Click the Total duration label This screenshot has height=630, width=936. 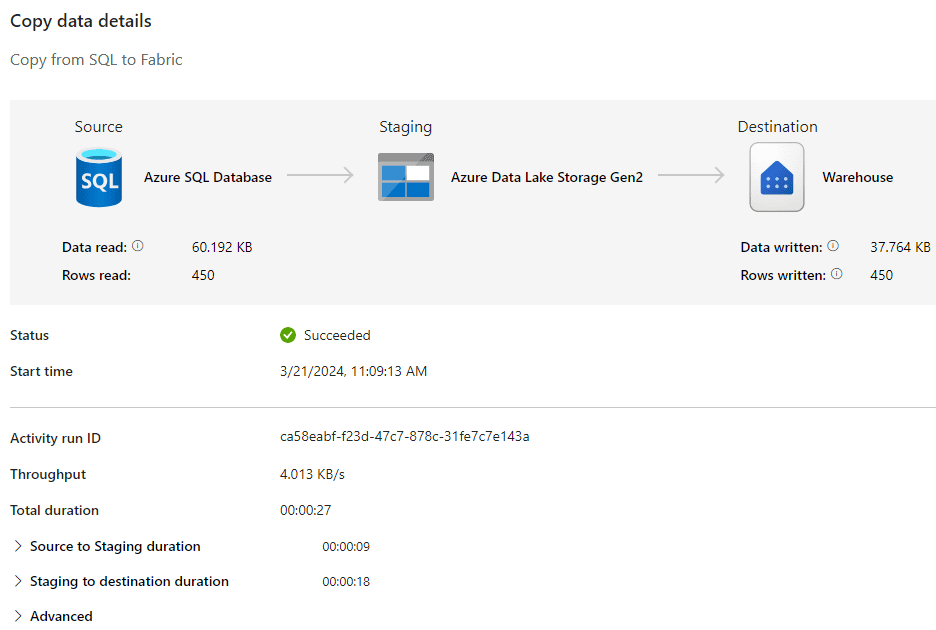coord(54,511)
